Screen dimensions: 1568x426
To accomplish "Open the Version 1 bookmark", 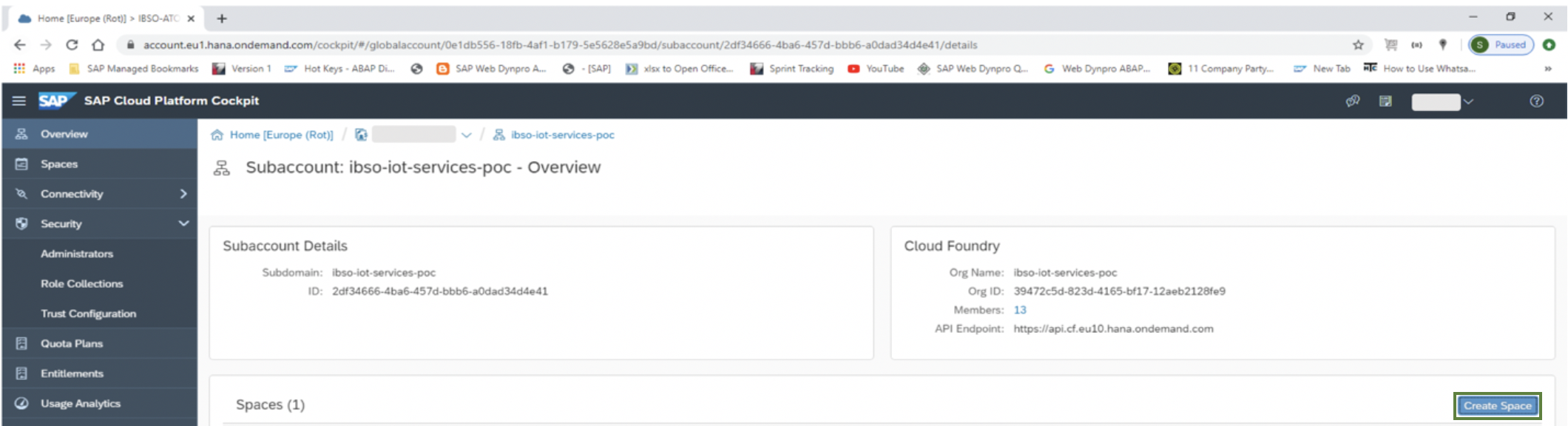I will coord(242,69).
